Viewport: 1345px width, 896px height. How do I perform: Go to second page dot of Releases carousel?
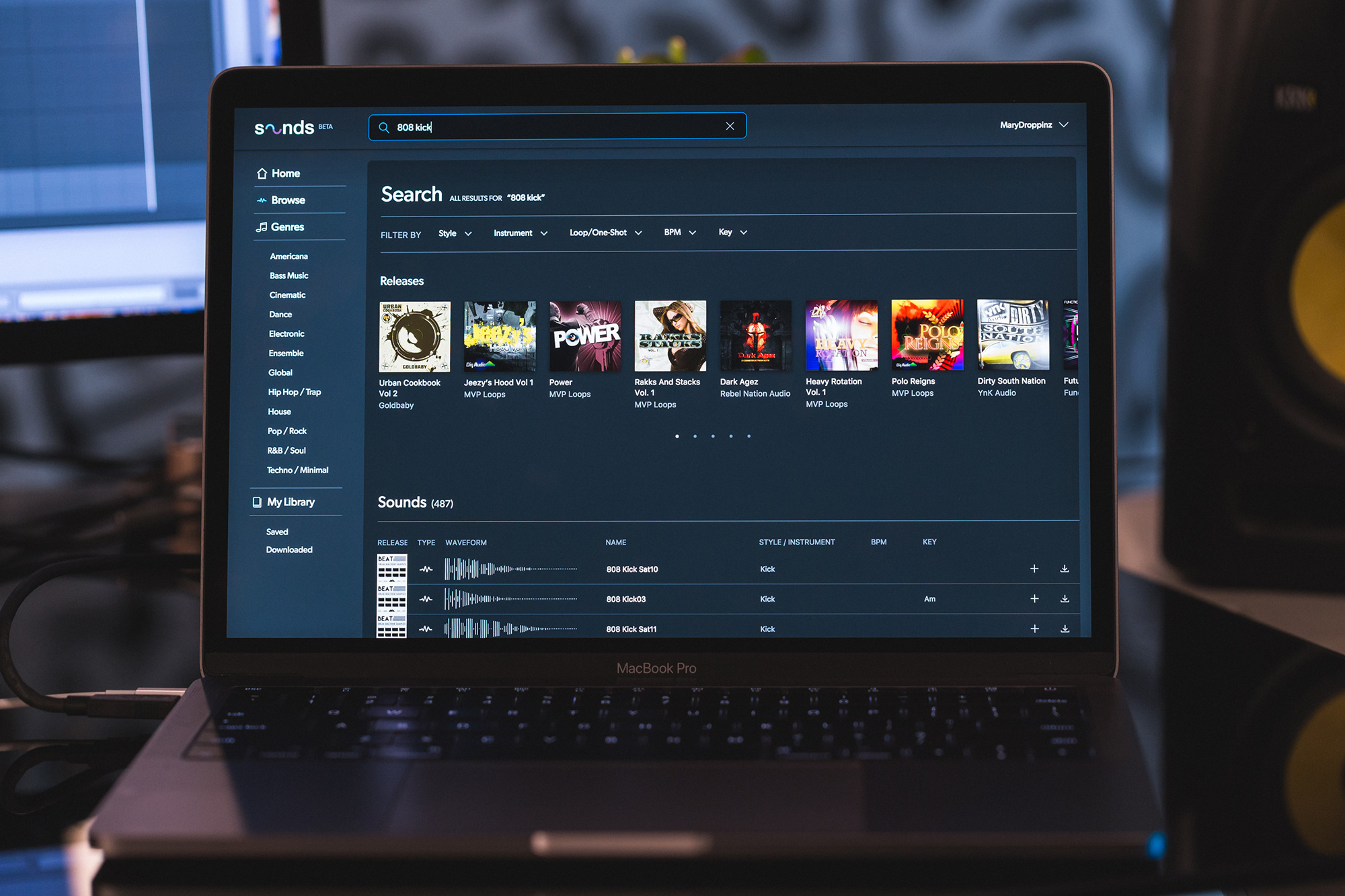(x=695, y=436)
